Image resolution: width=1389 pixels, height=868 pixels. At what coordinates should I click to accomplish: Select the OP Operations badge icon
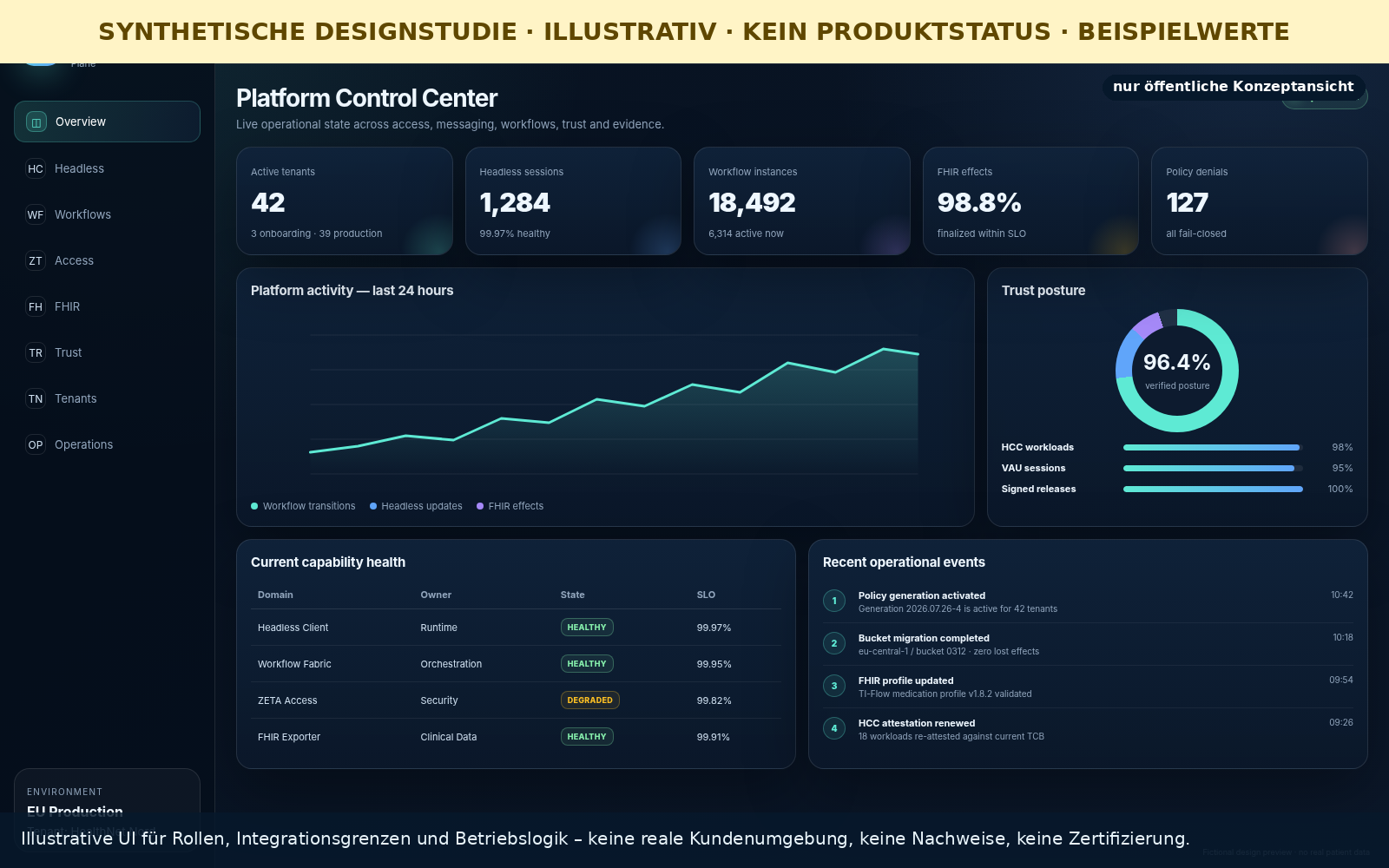[36, 444]
